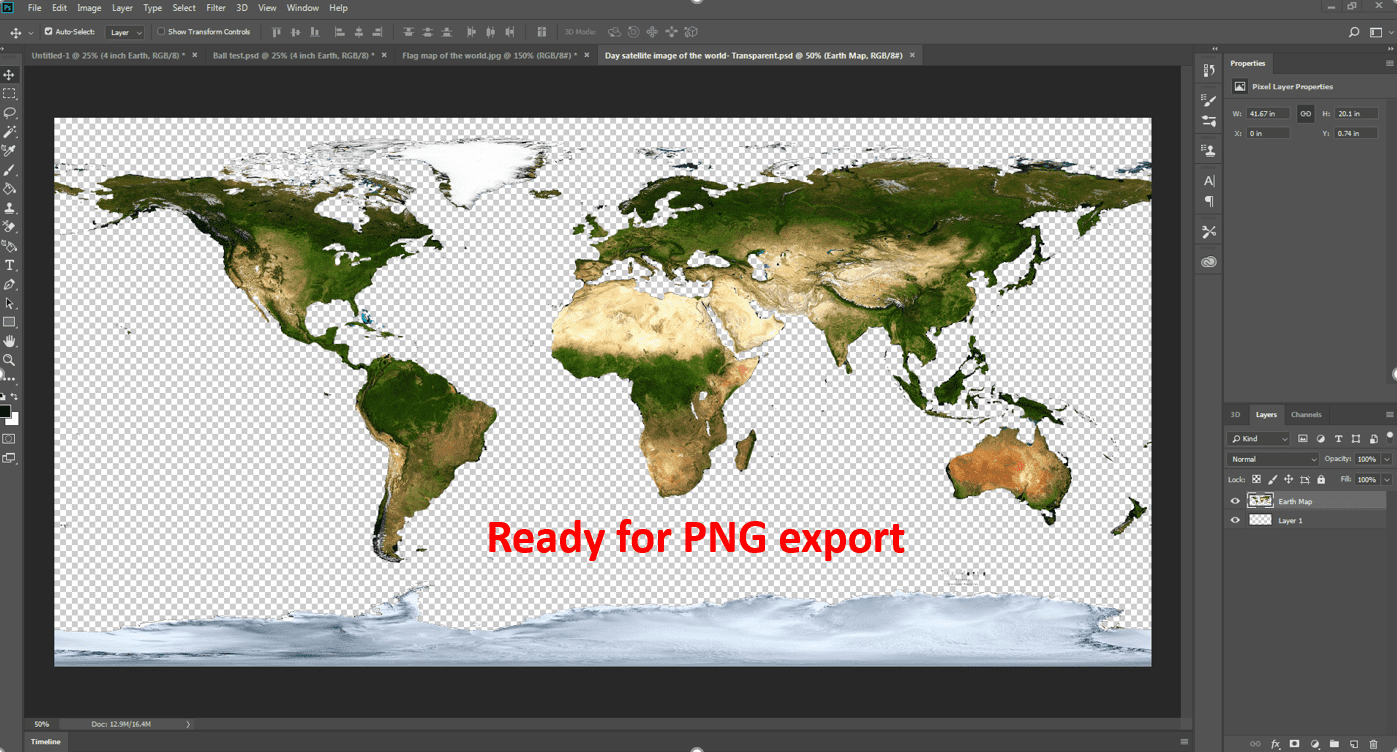This screenshot has width=1397, height=752.
Task: Enable Show Transform Controls checkbox
Action: point(161,32)
